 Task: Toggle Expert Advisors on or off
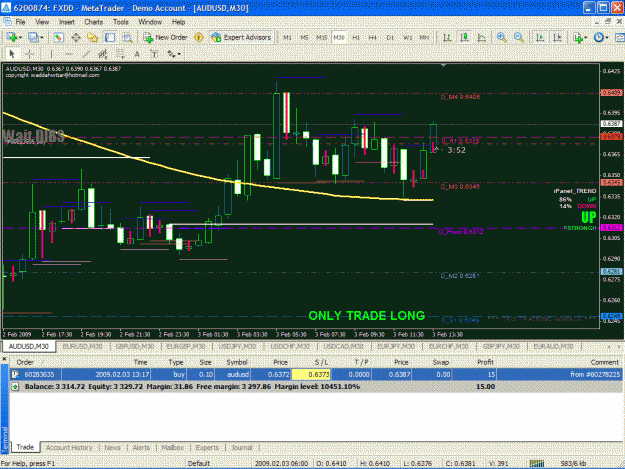(x=242, y=37)
